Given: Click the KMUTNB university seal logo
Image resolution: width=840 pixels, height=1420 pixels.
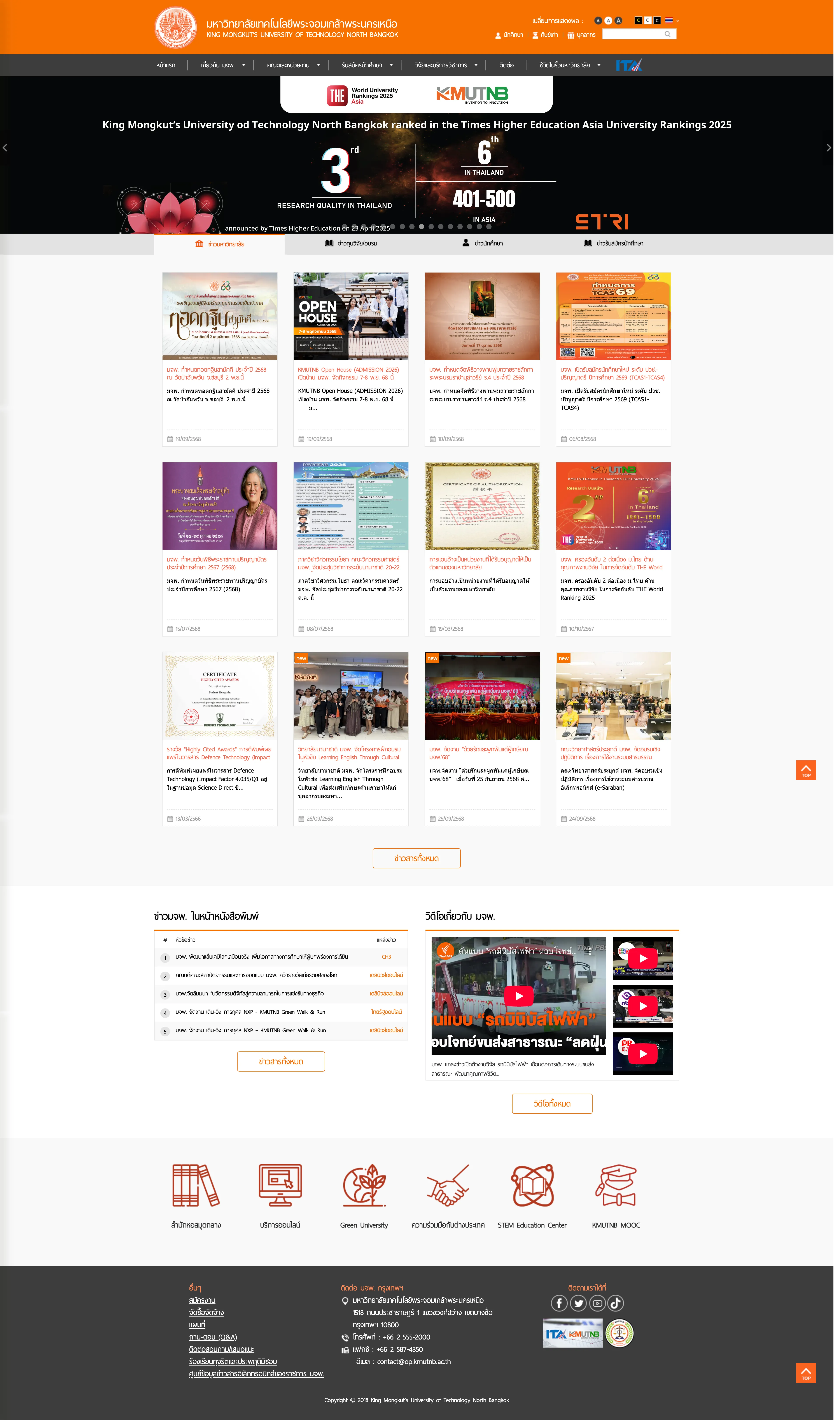Looking at the screenshot, I should (x=176, y=27).
